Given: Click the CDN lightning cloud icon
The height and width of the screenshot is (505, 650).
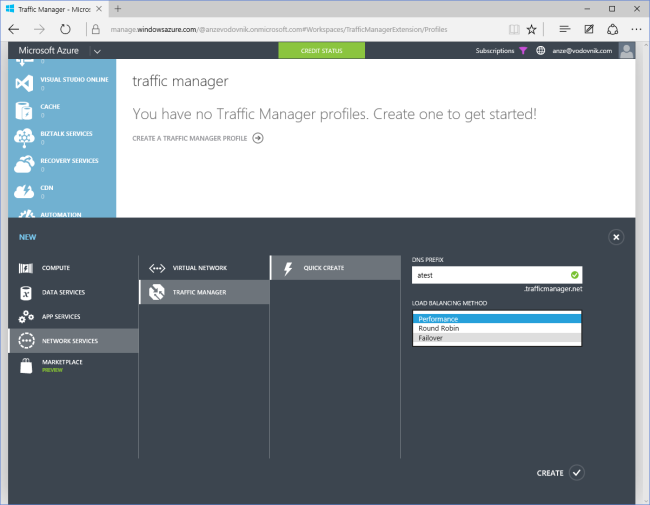Looking at the screenshot, I should coord(24,192).
